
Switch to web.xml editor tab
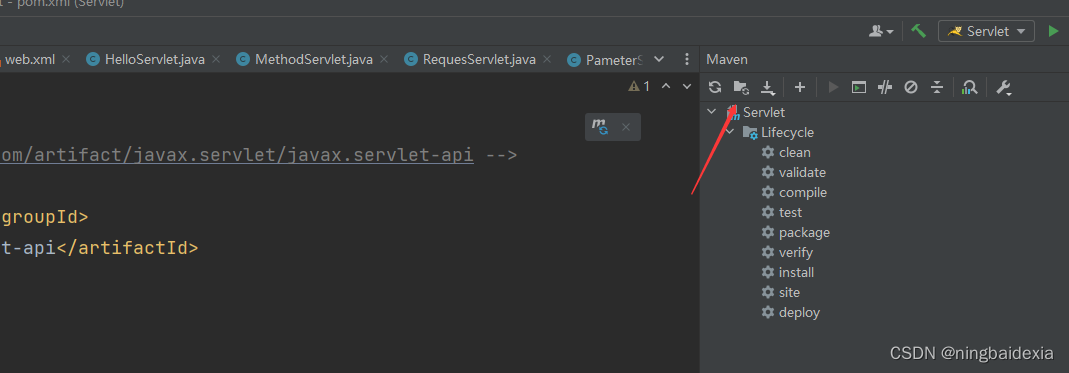tap(30, 59)
